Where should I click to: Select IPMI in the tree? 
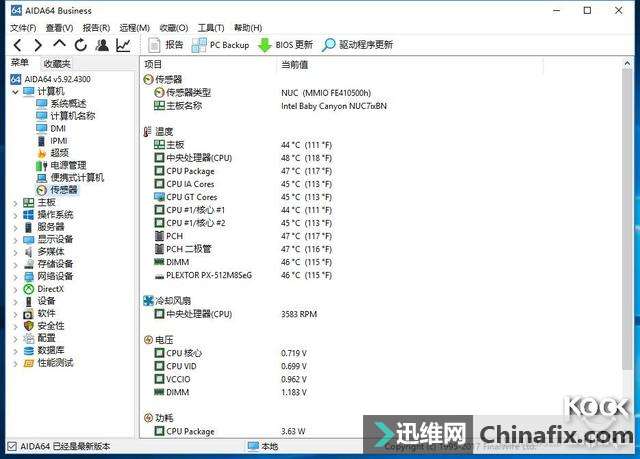pos(52,141)
